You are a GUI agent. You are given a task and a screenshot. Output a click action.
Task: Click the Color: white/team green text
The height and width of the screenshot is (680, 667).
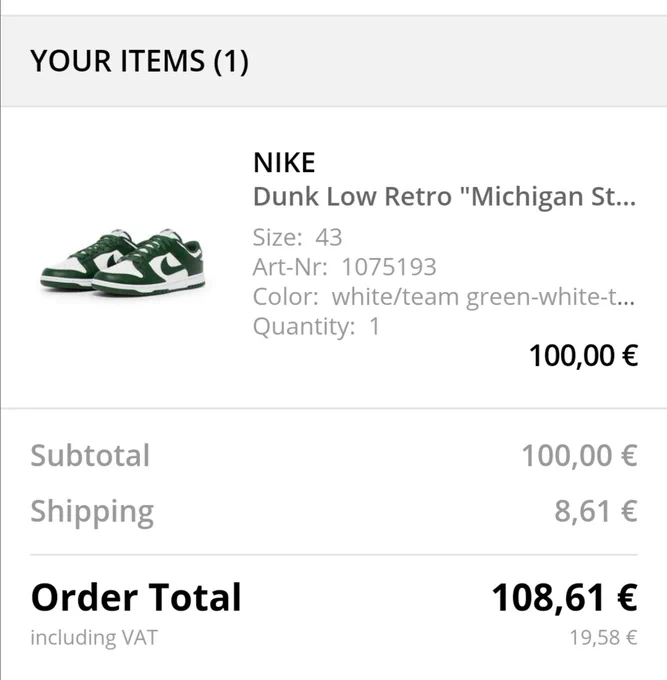444,297
